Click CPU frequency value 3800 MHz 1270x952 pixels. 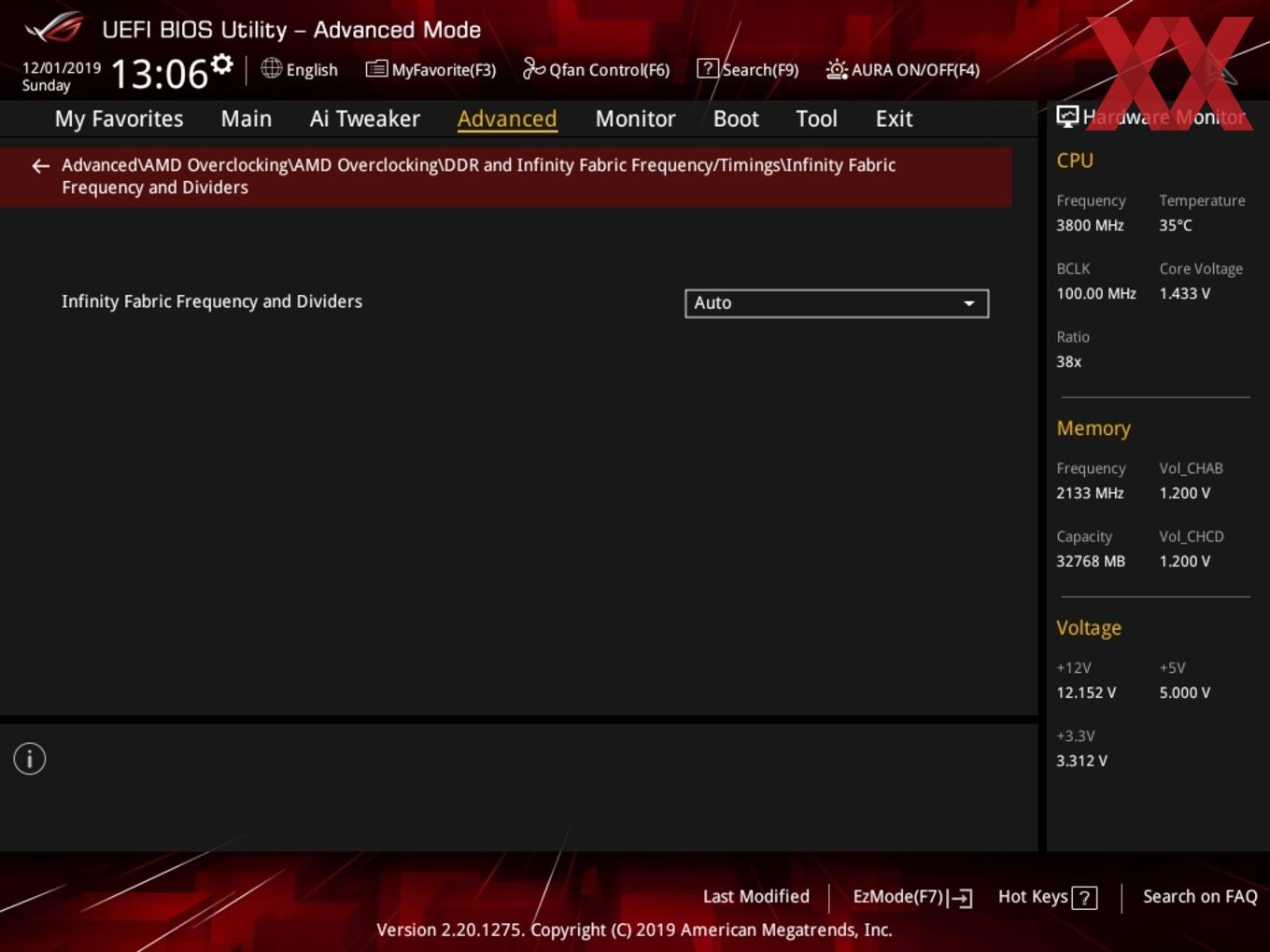click(x=1090, y=225)
